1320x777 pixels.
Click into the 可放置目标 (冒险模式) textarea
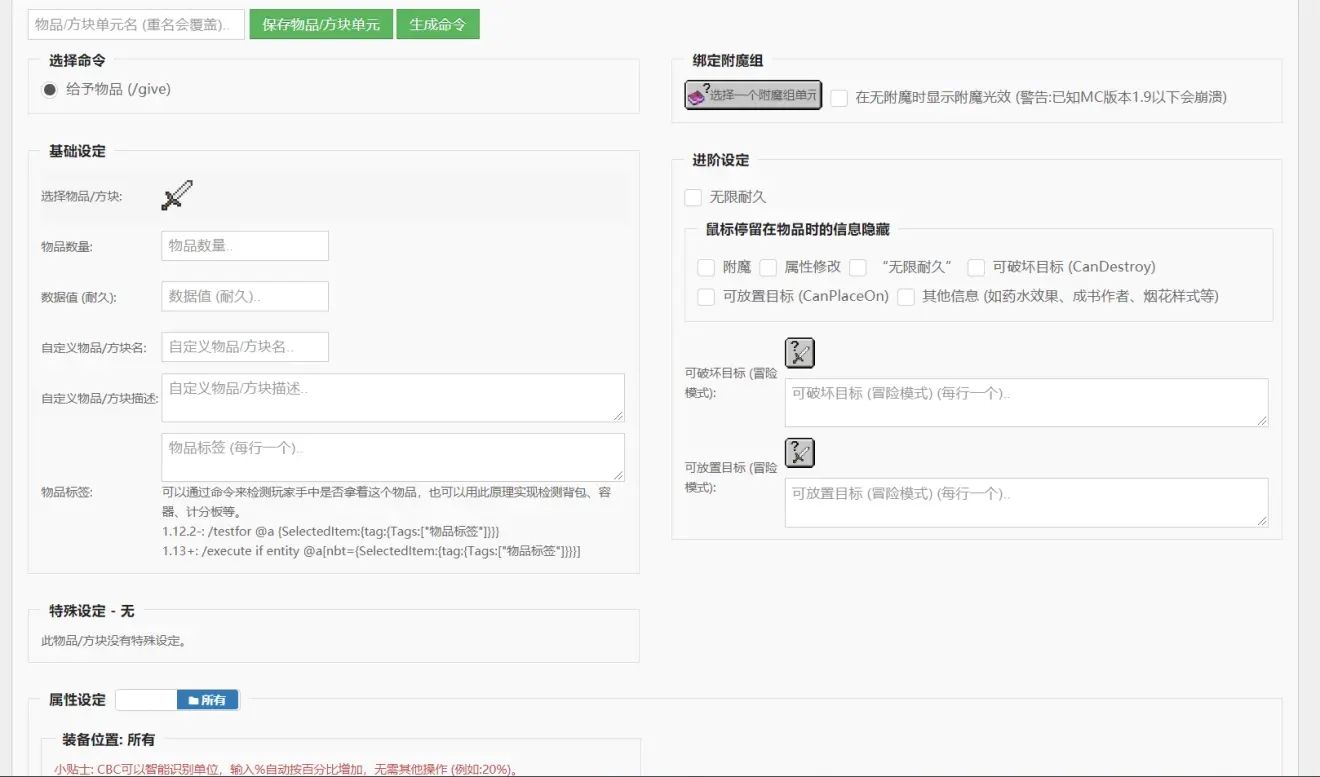[1026, 502]
